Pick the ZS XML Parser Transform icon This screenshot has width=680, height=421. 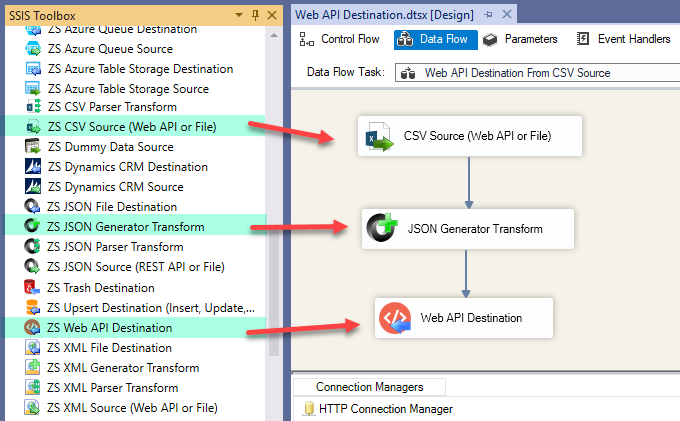32,387
